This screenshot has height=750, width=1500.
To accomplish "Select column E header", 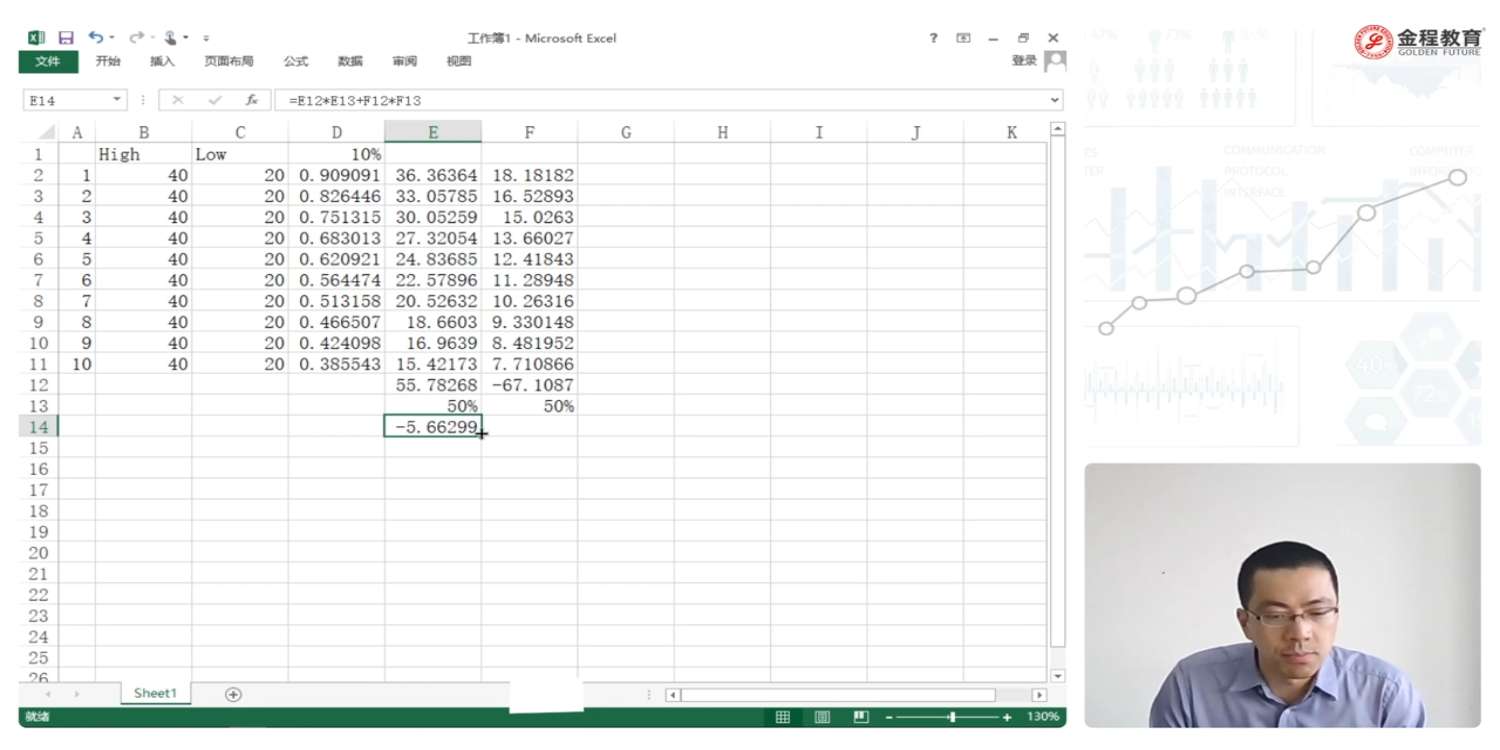I will tap(433, 132).
